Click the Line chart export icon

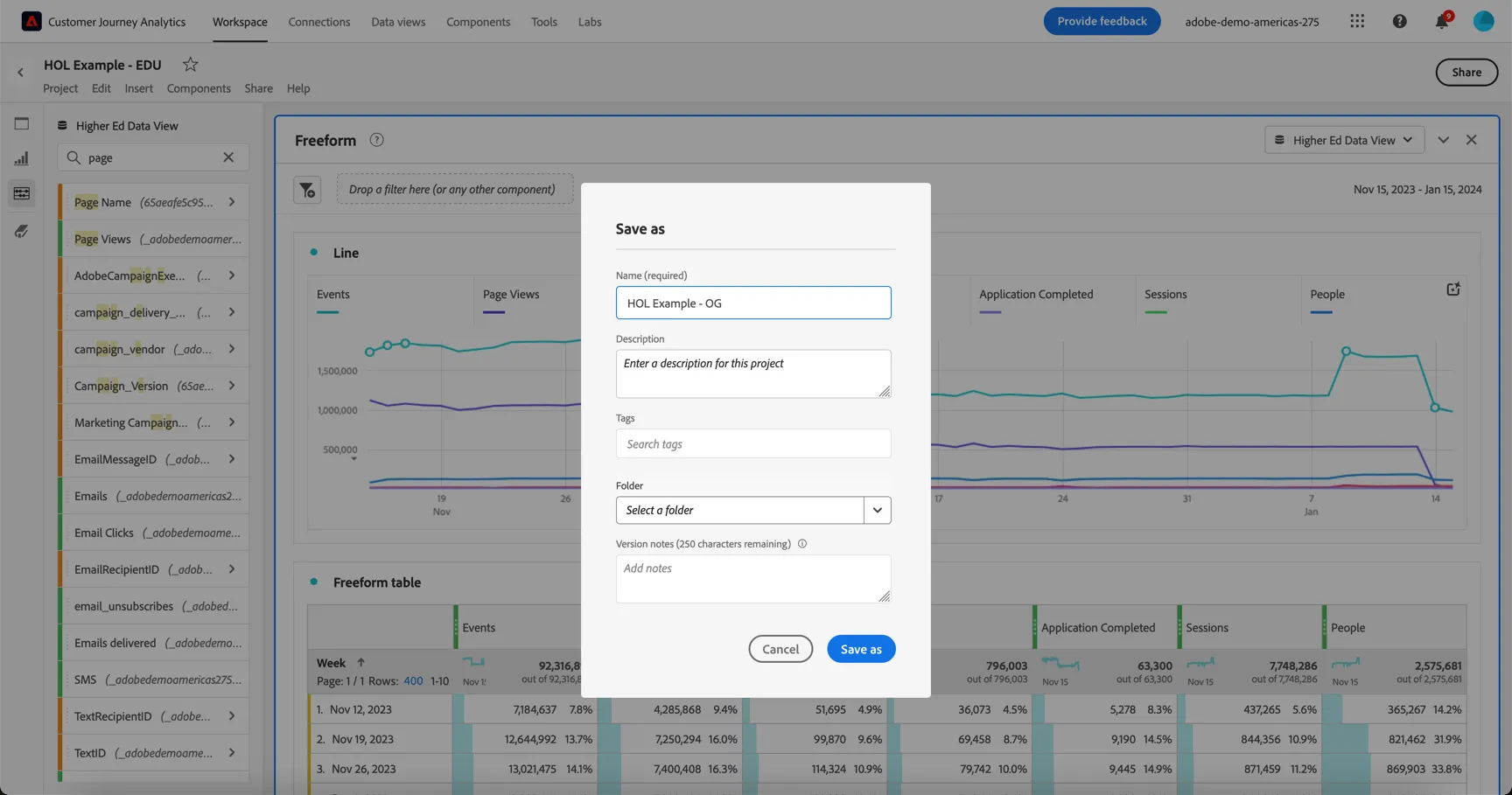point(1452,289)
